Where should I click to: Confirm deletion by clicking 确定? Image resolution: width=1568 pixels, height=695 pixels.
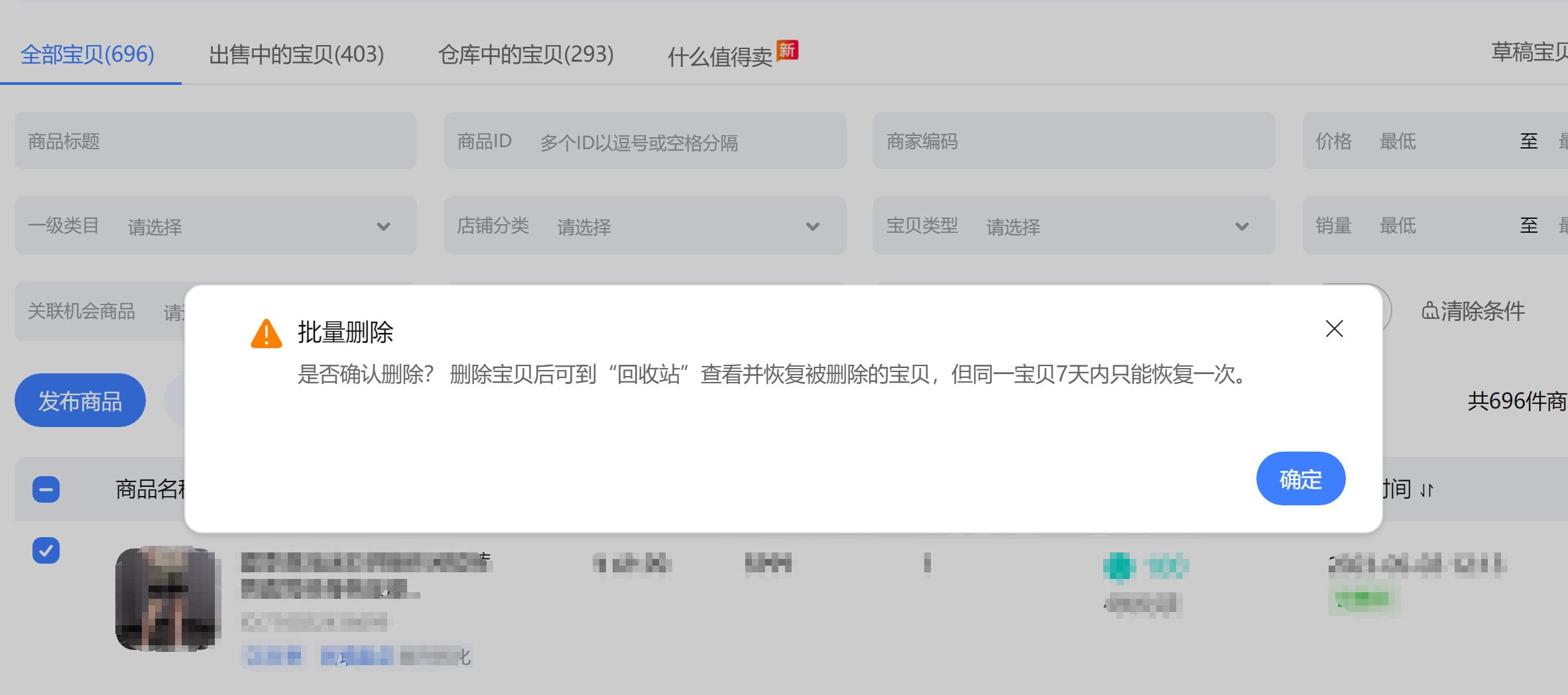point(1300,478)
